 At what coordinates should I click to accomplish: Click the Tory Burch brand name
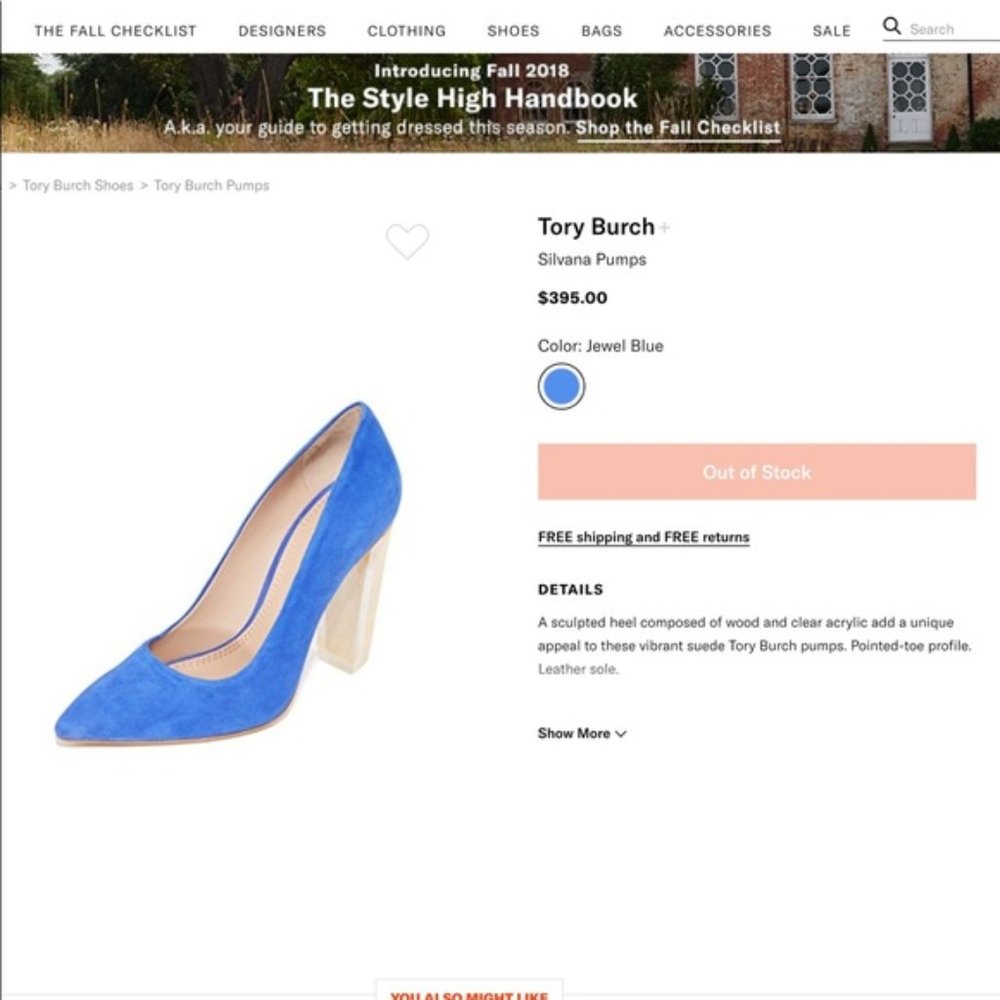tap(596, 227)
